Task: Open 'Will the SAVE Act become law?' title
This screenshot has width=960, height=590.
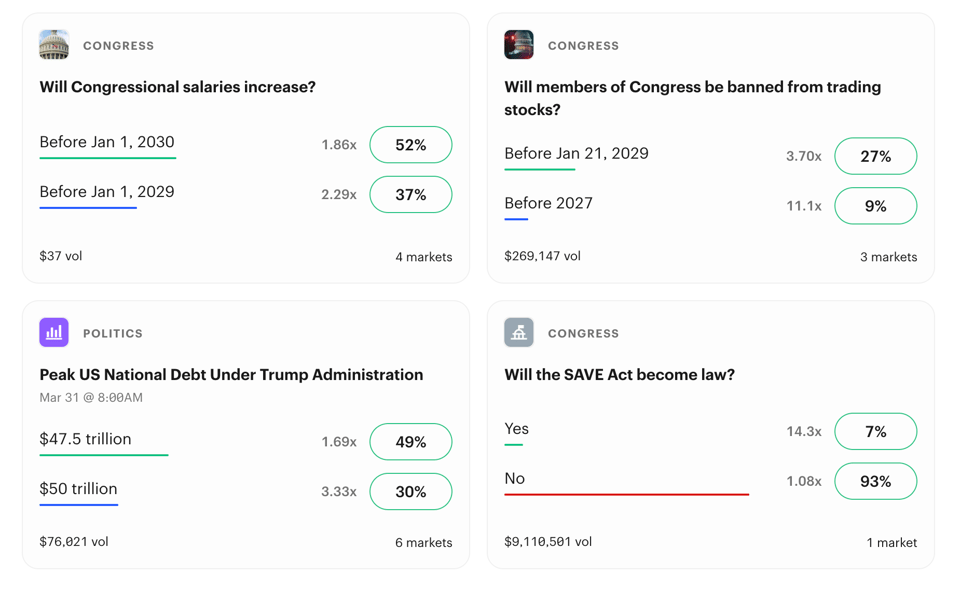Action: [620, 375]
